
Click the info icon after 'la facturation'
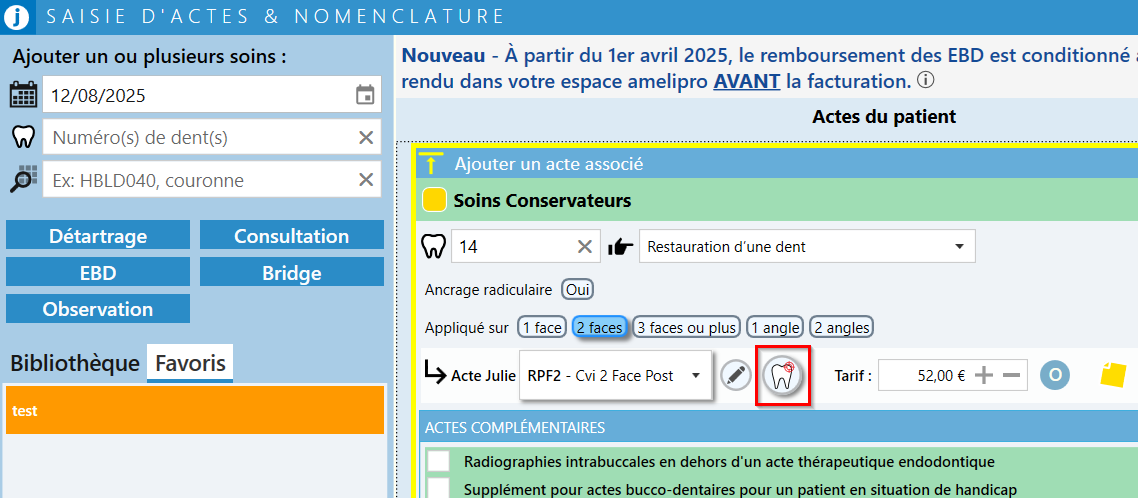[925, 81]
